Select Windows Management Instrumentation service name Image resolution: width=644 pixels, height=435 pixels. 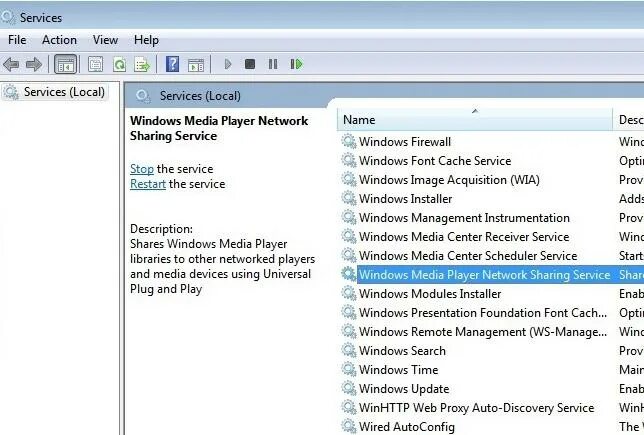pos(464,218)
